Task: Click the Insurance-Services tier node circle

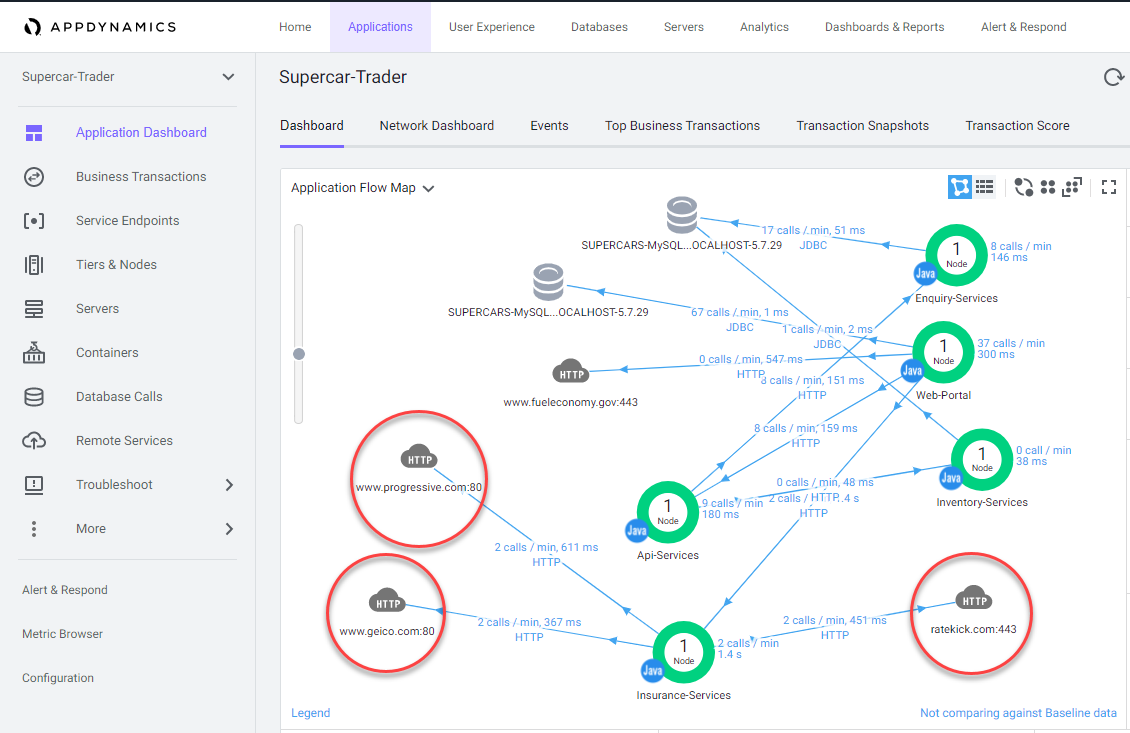Action: pyautogui.click(x=684, y=652)
